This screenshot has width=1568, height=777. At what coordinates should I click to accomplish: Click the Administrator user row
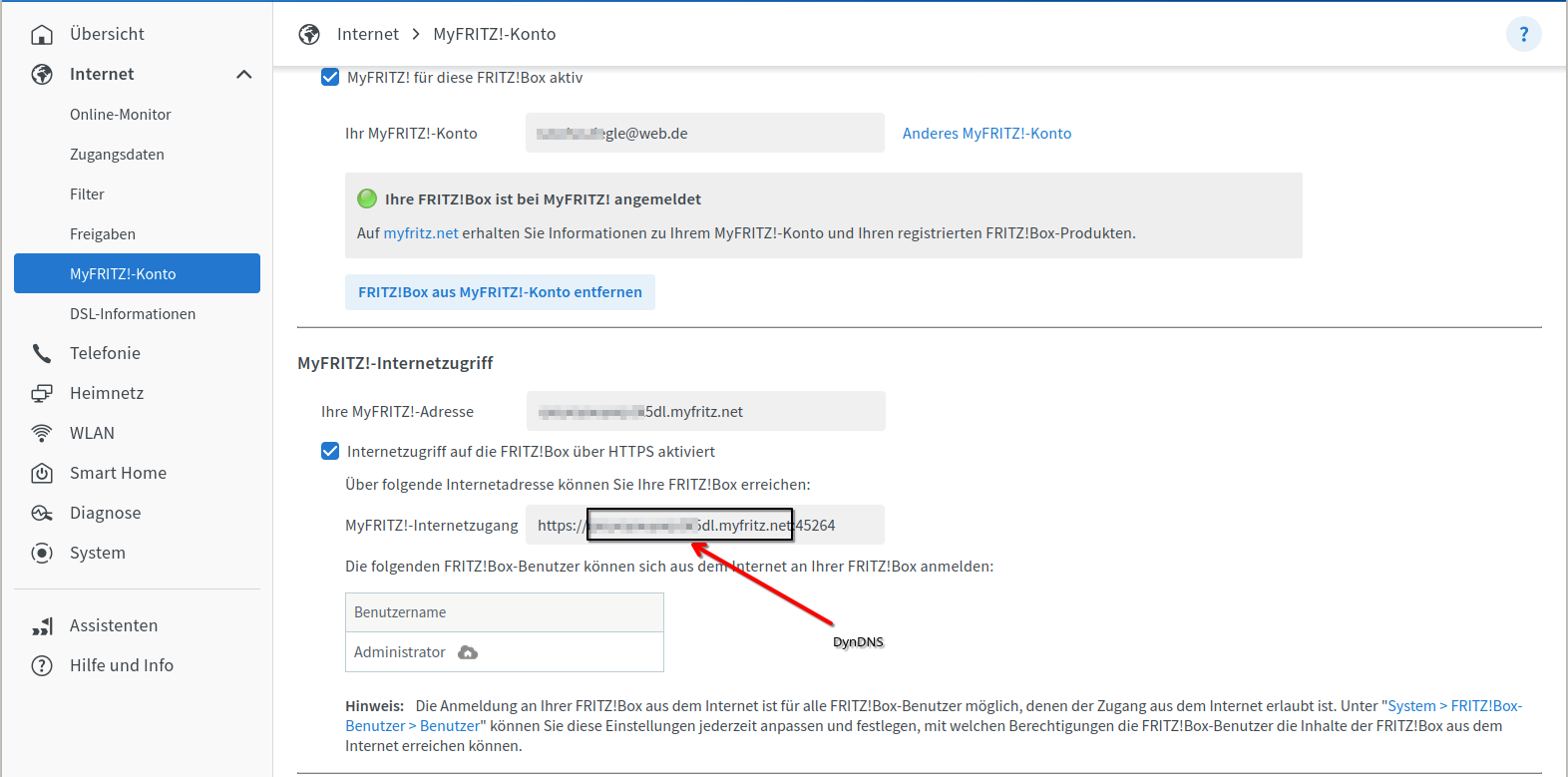point(505,652)
